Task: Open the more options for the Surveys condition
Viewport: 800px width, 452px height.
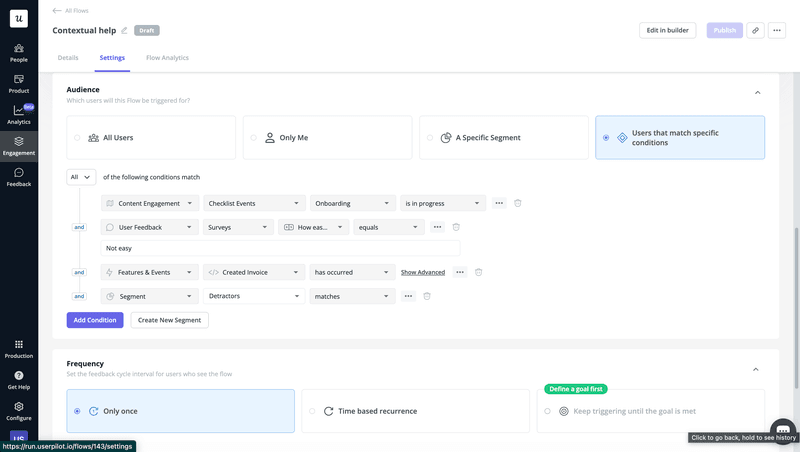Action: (437, 227)
